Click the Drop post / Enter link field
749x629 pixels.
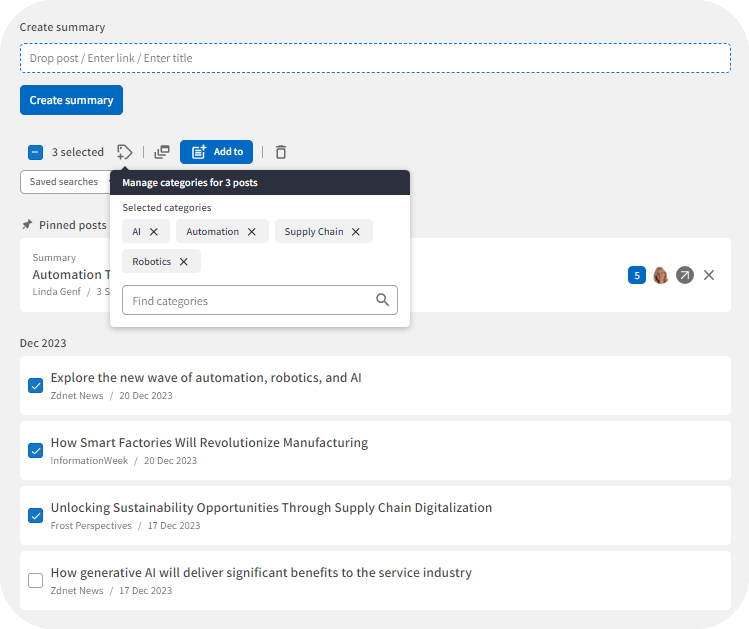click(x=375, y=58)
